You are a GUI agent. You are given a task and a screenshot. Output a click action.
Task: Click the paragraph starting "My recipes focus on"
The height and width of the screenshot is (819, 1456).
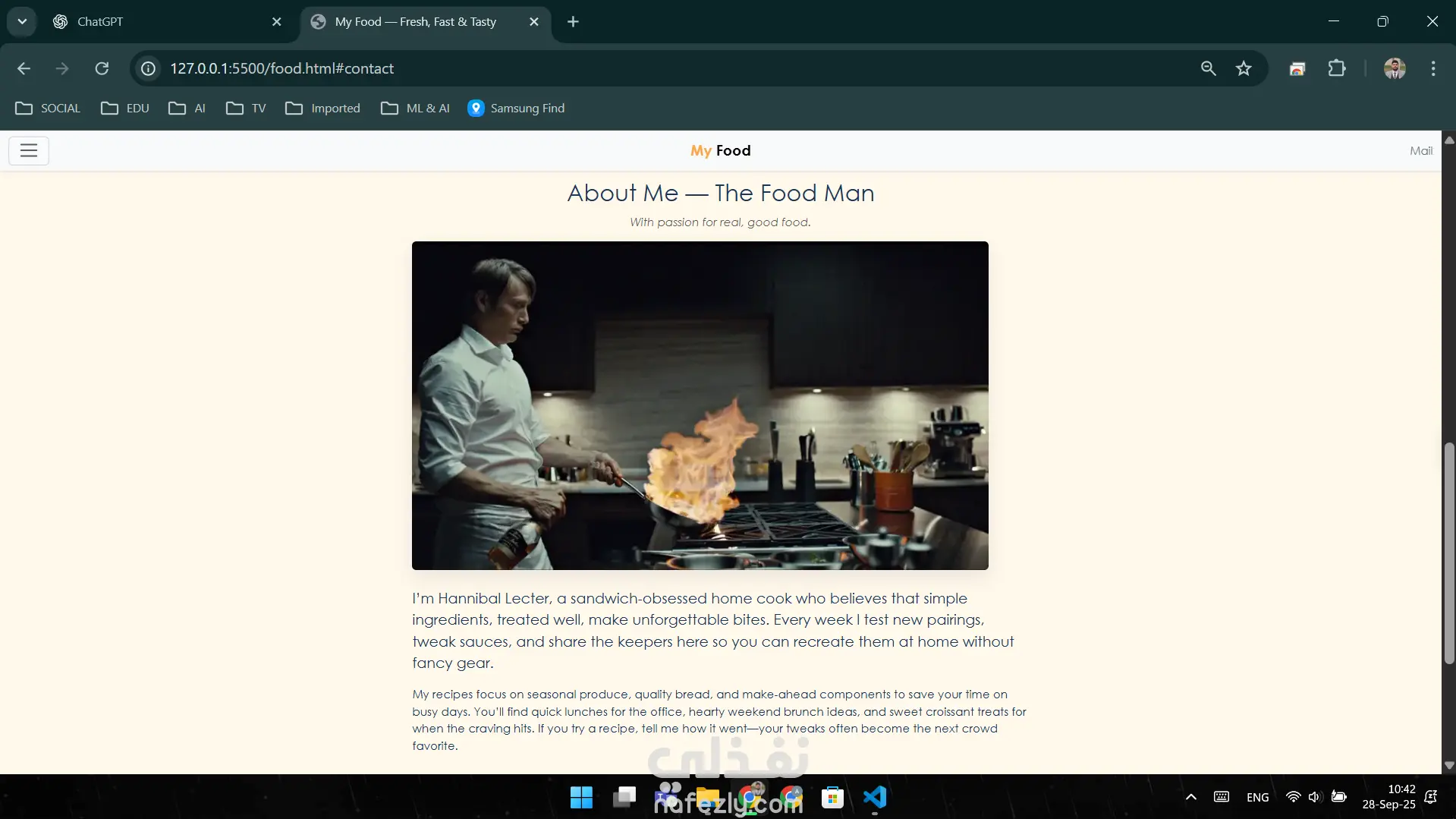[x=719, y=720]
